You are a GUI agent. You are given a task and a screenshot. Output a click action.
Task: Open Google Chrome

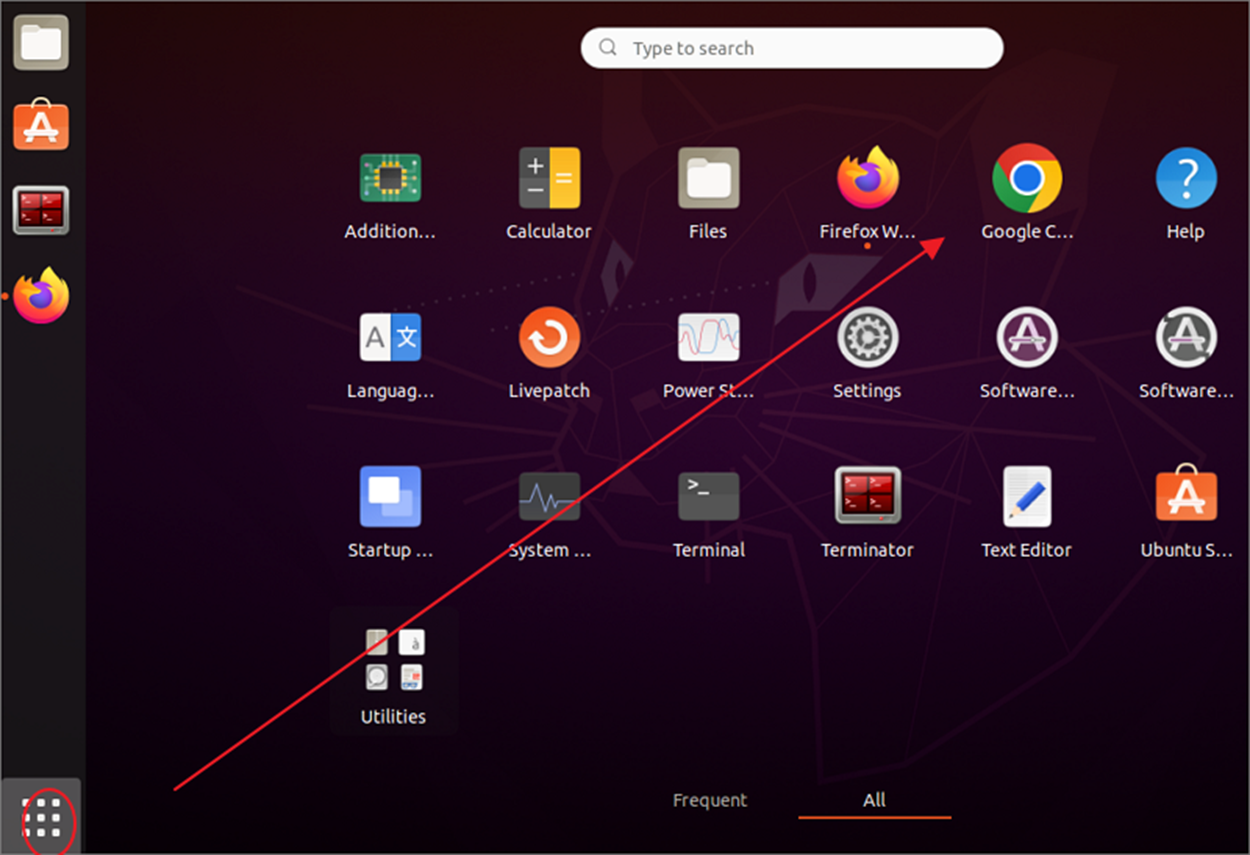click(1027, 178)
